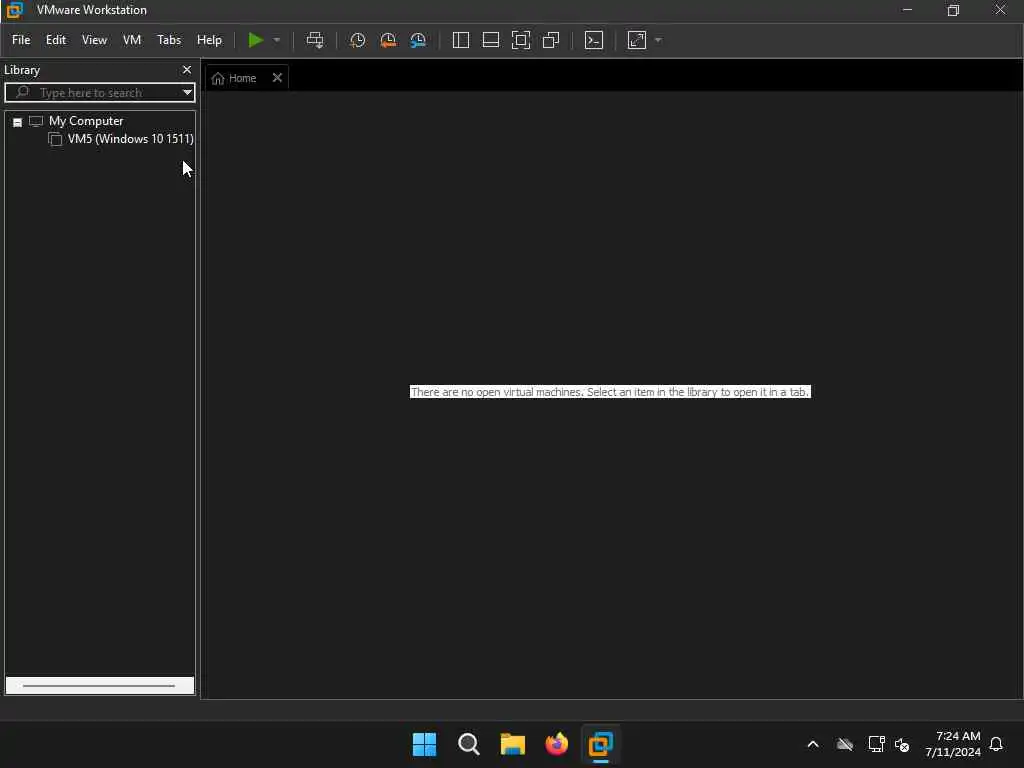
Task: Select My Computer in the library
Action: 86,121
